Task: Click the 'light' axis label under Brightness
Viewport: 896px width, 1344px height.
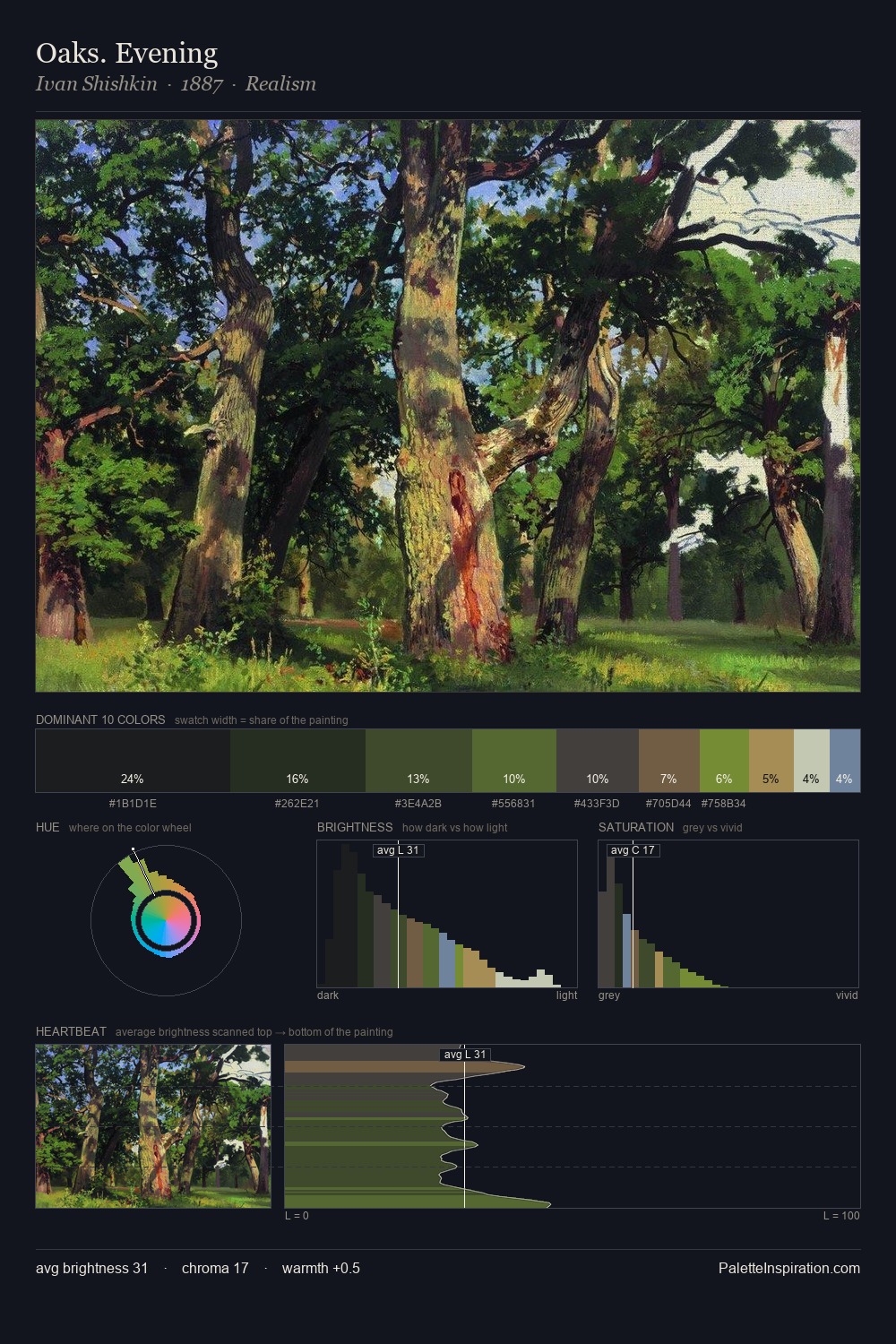Action: tap(567, 995)
